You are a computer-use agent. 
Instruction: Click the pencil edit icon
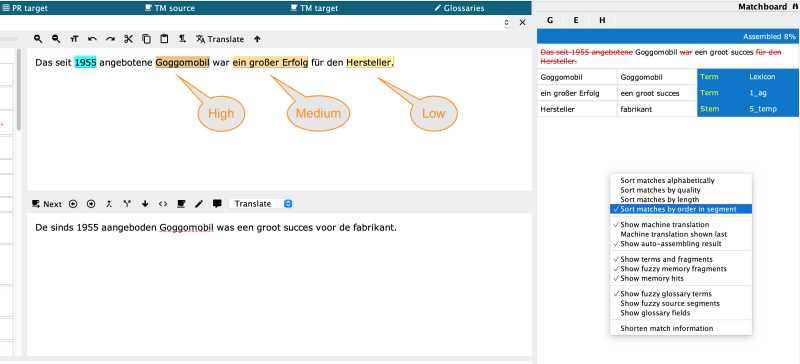(x=199, y=204)
